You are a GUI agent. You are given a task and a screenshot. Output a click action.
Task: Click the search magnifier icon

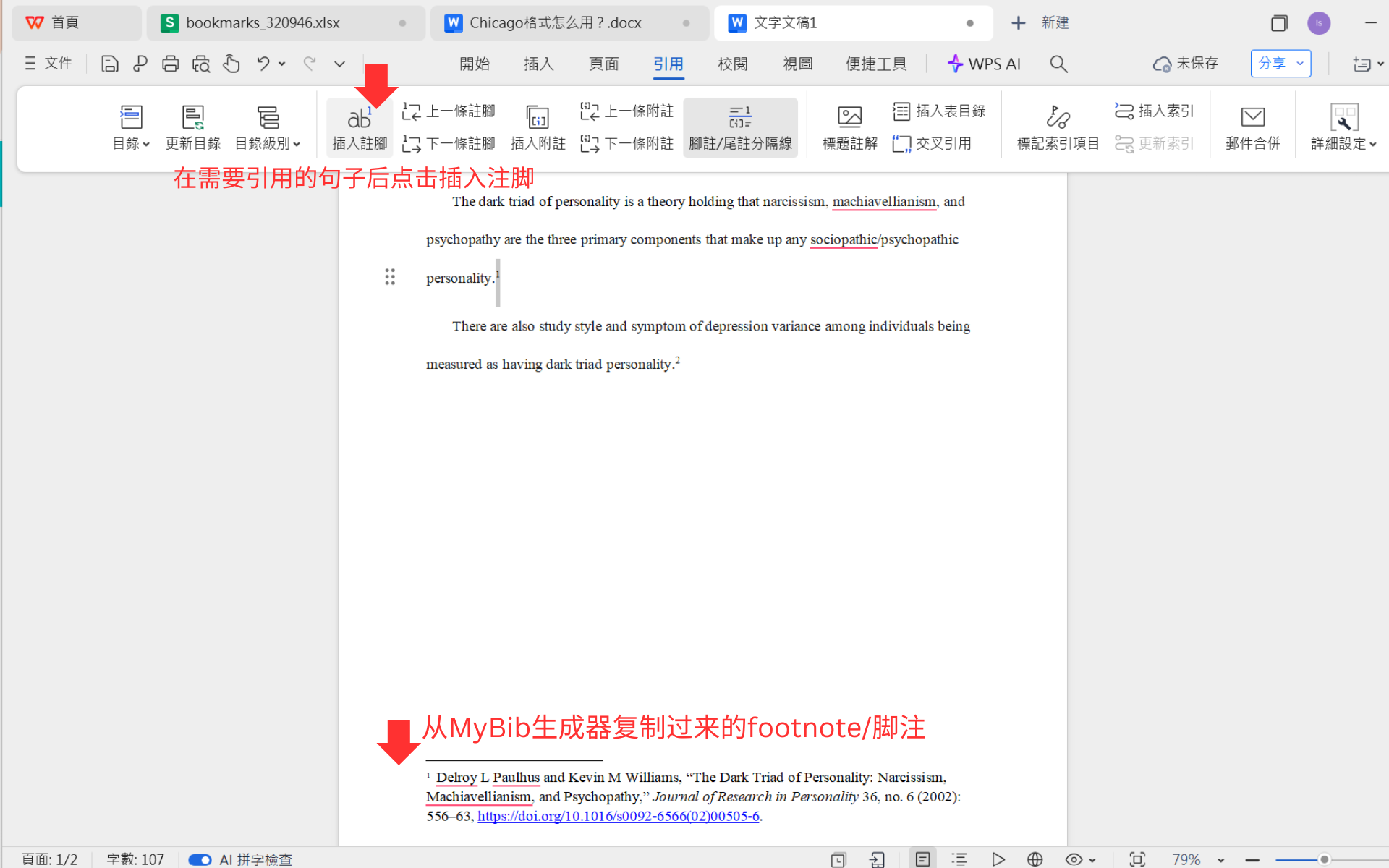point(1058,64)
